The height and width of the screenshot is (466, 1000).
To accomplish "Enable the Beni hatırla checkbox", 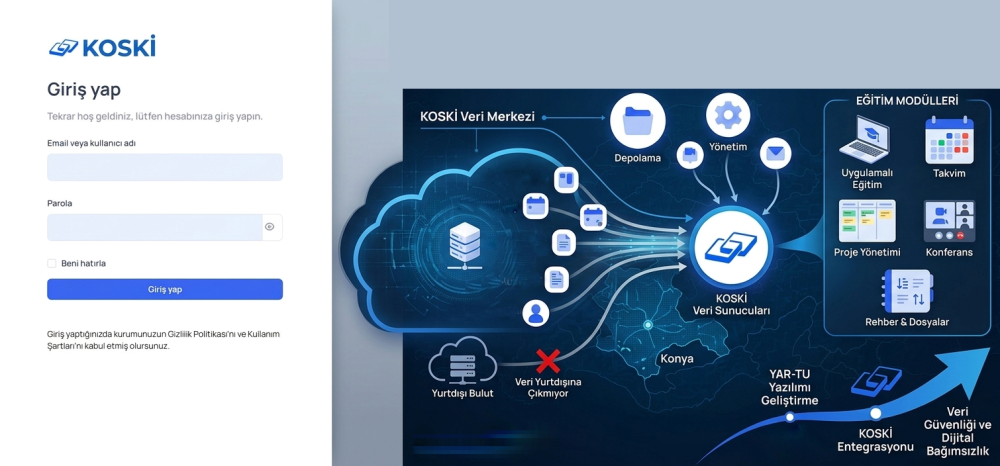I will click(52, 263).
